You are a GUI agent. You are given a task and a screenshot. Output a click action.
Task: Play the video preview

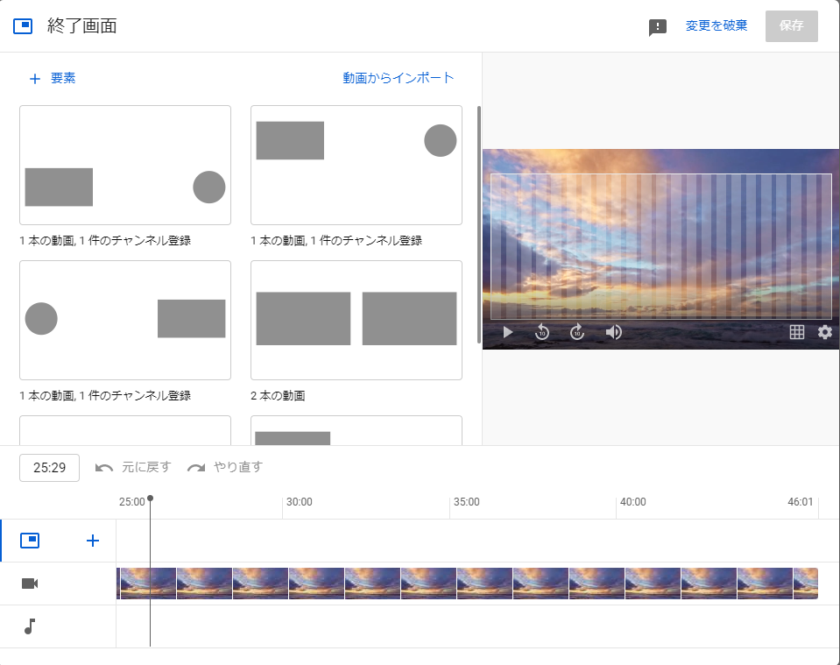(508, 332)
